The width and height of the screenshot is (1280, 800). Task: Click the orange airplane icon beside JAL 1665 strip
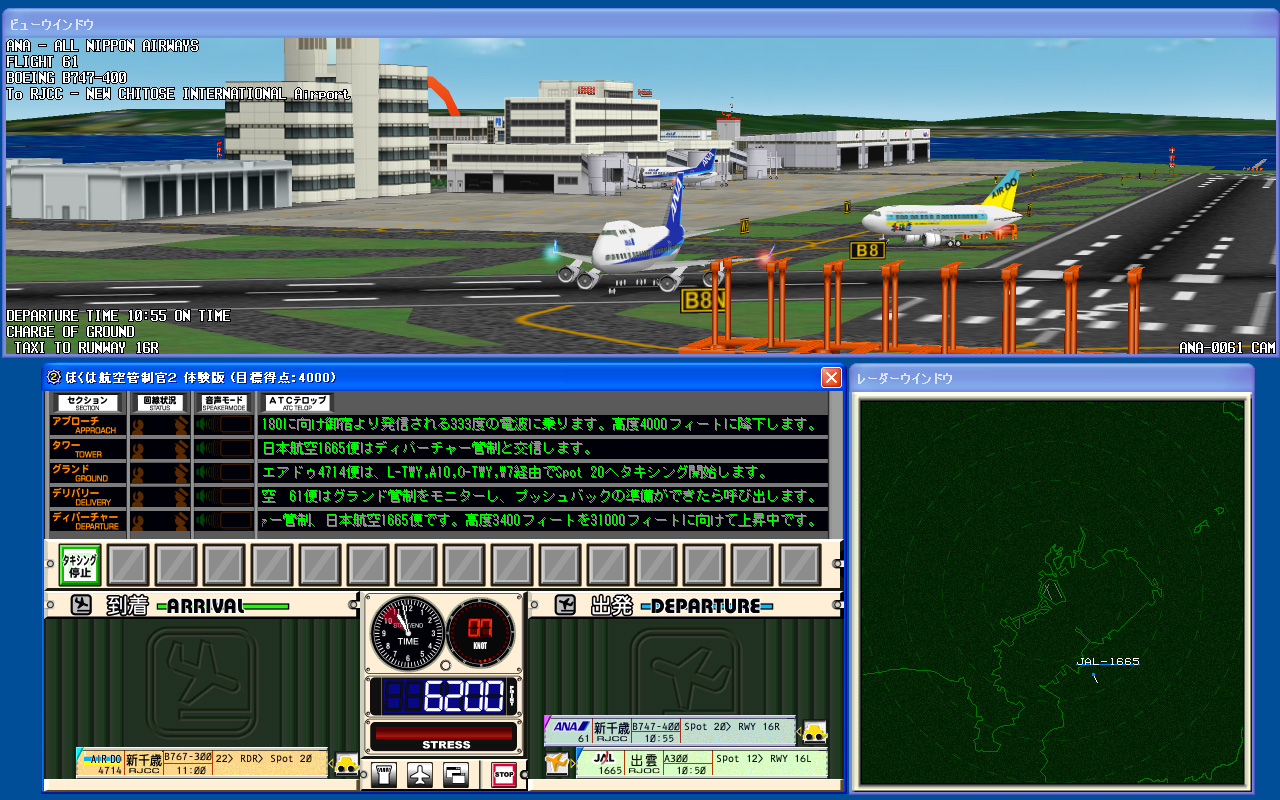557,764
